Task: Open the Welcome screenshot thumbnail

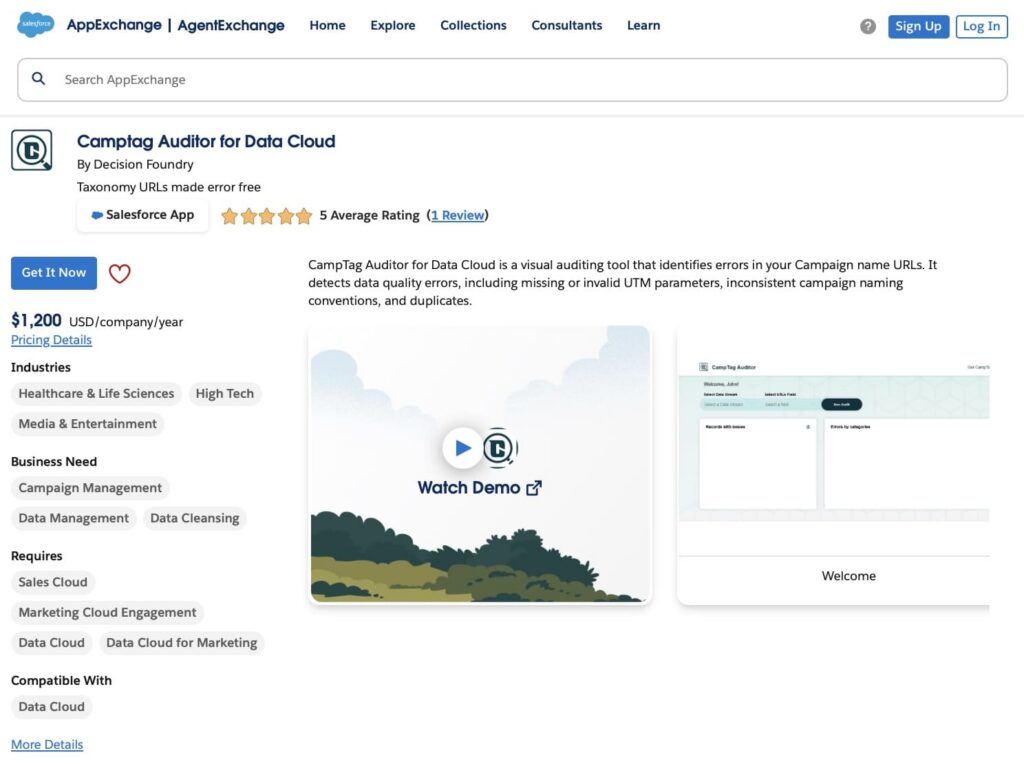Action: (833, 465)
